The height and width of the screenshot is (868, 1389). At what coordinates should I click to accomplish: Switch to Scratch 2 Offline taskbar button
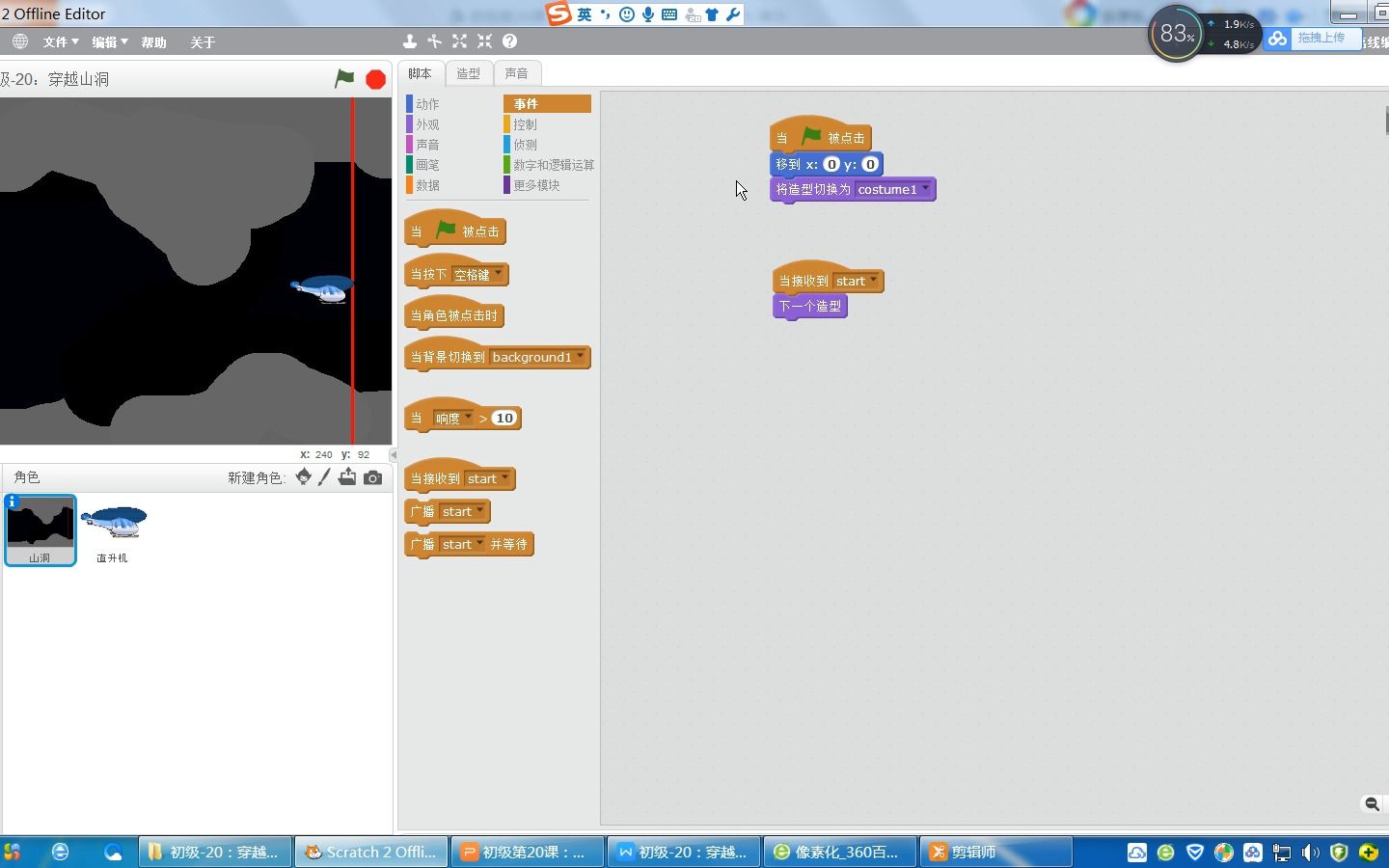click(371, 852)
